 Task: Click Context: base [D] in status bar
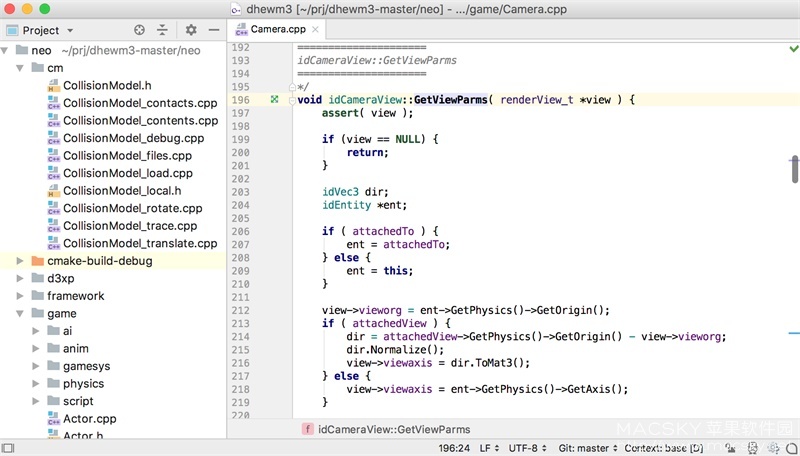point(663,448)
